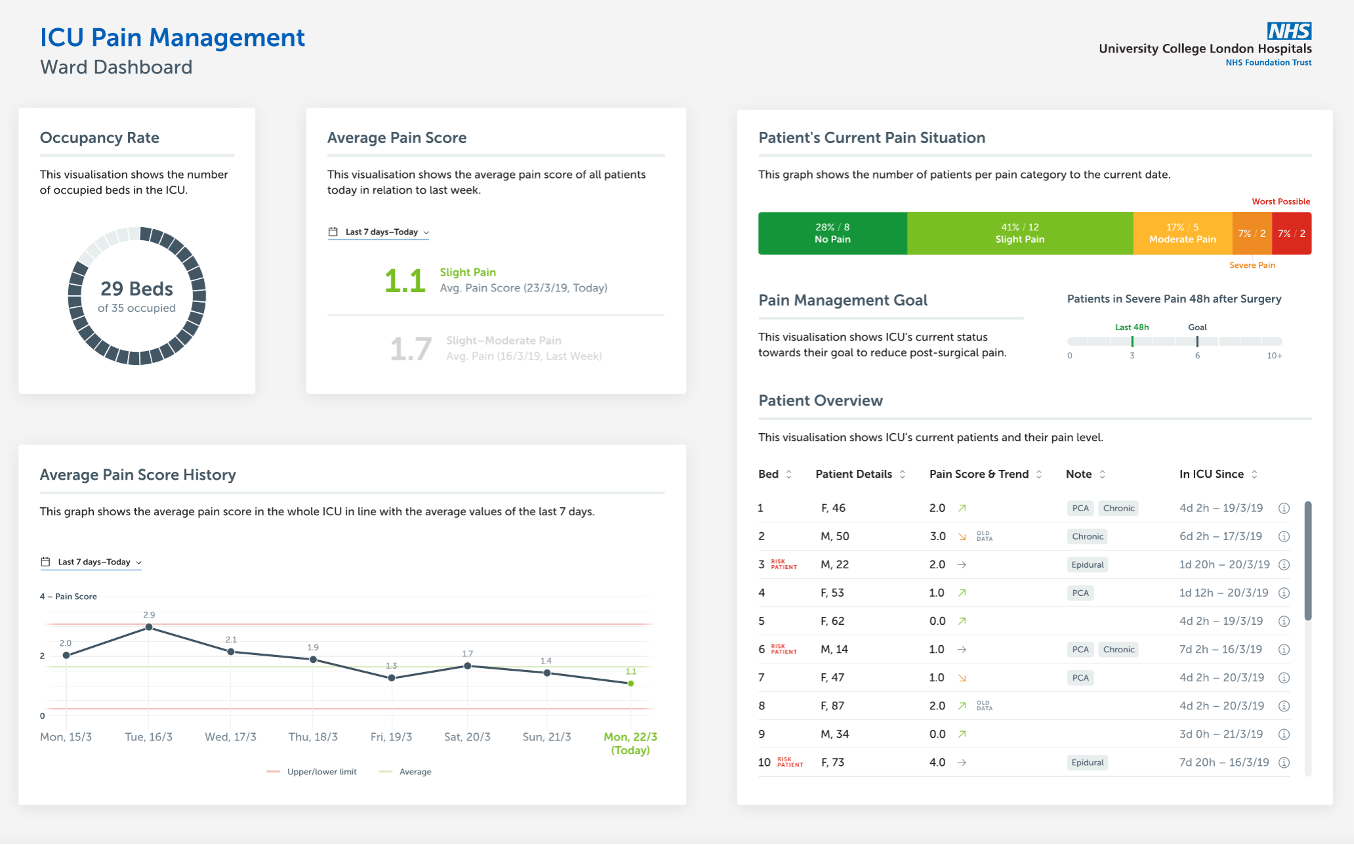Open date range dropdown in Pain Score History
This screenshot has height=845, width=1354.
pos(91,562)
